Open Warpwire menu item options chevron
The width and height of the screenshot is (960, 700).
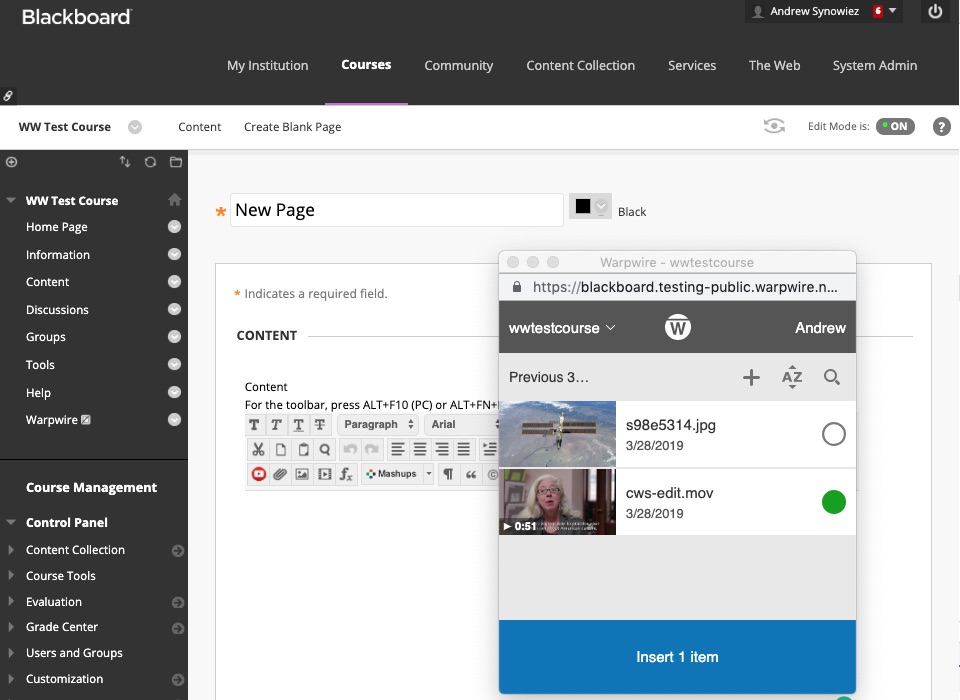pos(174,420)
